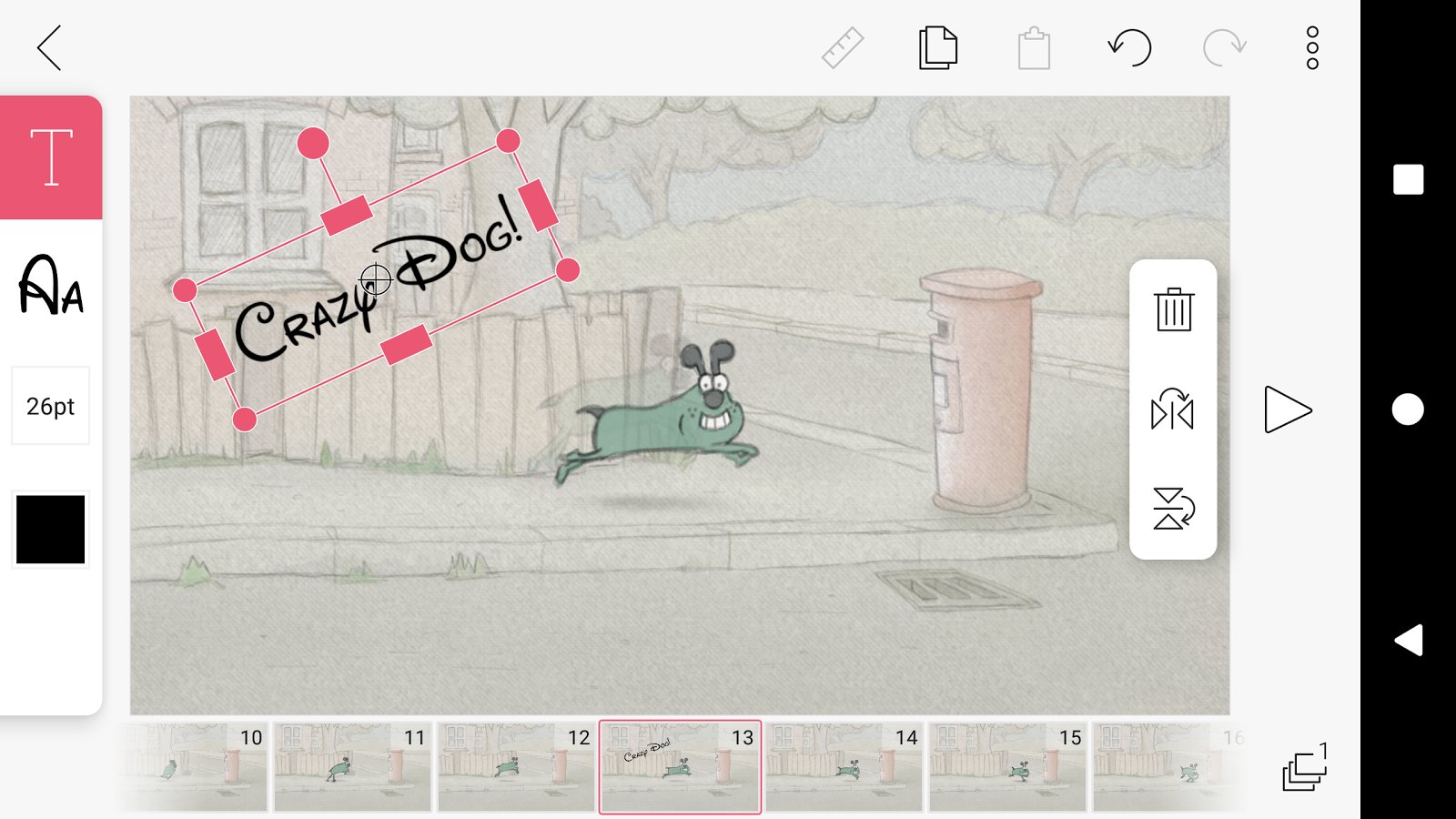This screenshot has width=1456, height=819.
Task: Click the bottom corner handle of text box
Action: [245, 419]
